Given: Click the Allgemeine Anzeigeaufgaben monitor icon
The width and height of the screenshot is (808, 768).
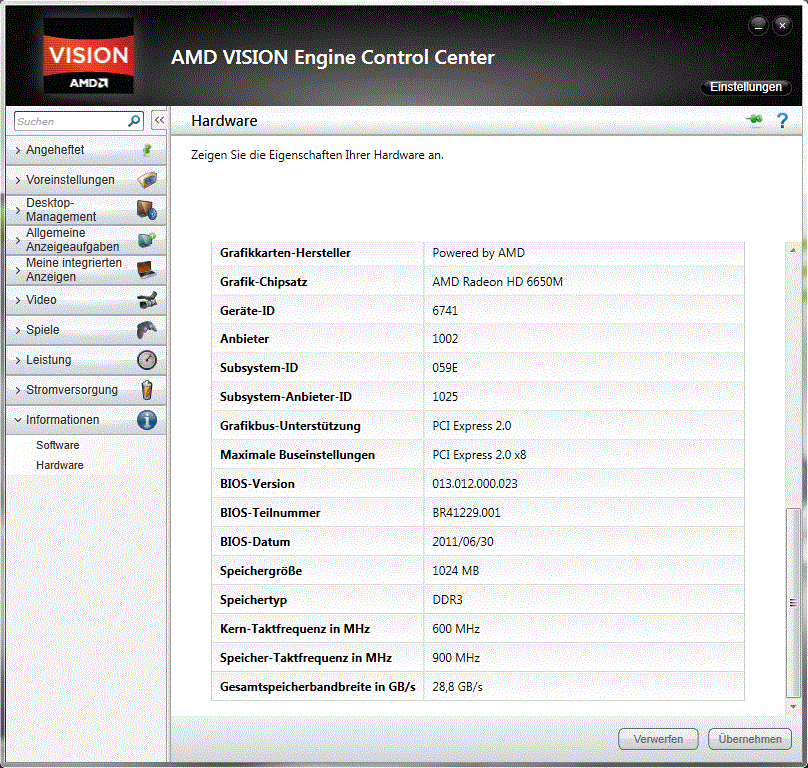Looking at the screenshot, I should (147, 240).
